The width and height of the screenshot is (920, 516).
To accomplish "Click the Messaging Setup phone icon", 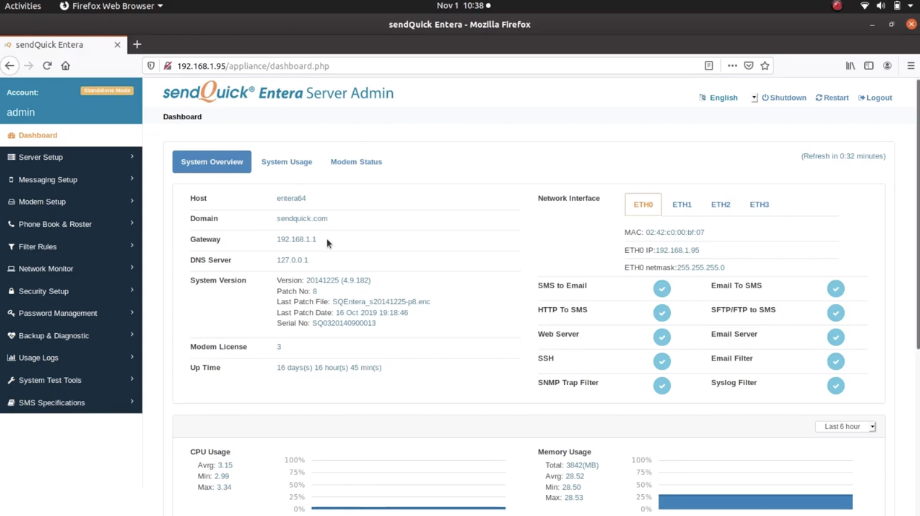I will 11,180.
